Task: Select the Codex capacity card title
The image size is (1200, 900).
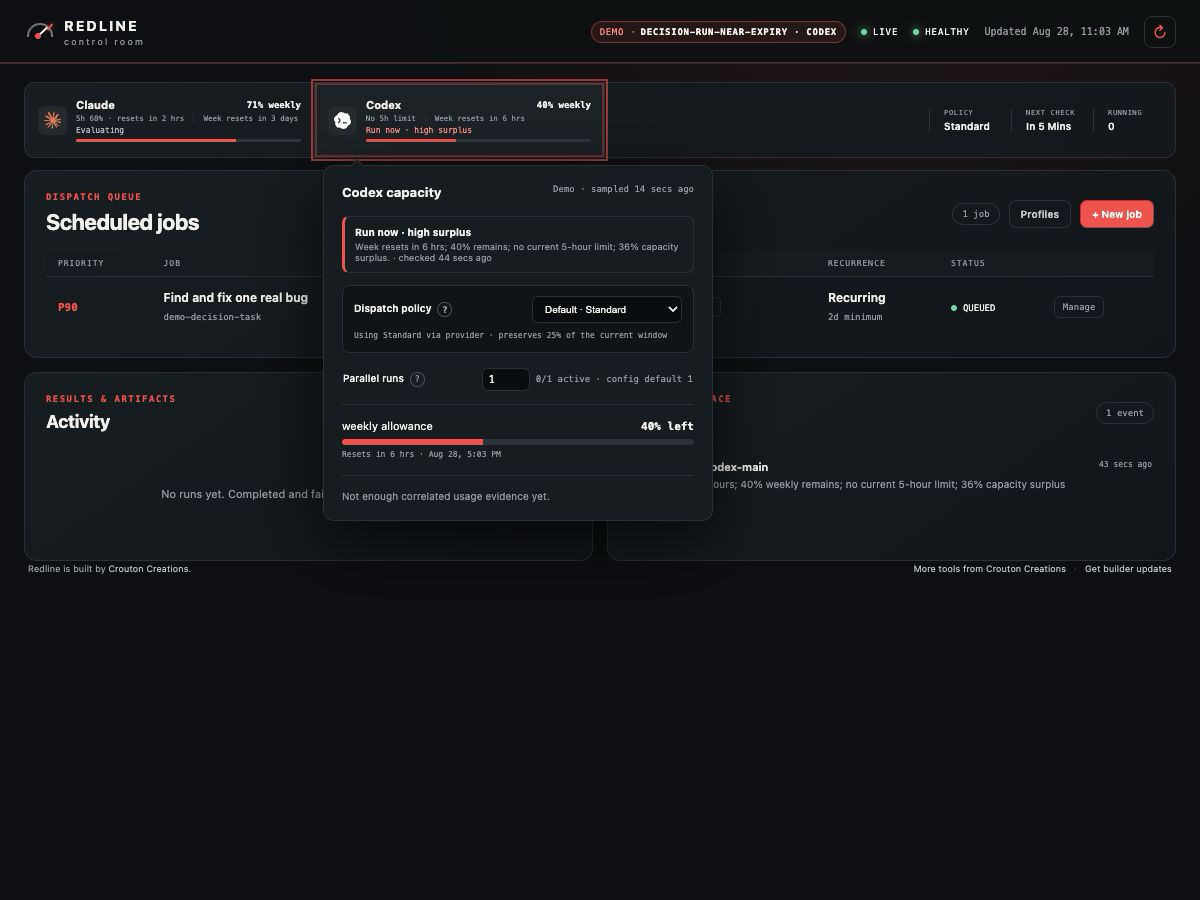Action: click(x=384, y=105)
